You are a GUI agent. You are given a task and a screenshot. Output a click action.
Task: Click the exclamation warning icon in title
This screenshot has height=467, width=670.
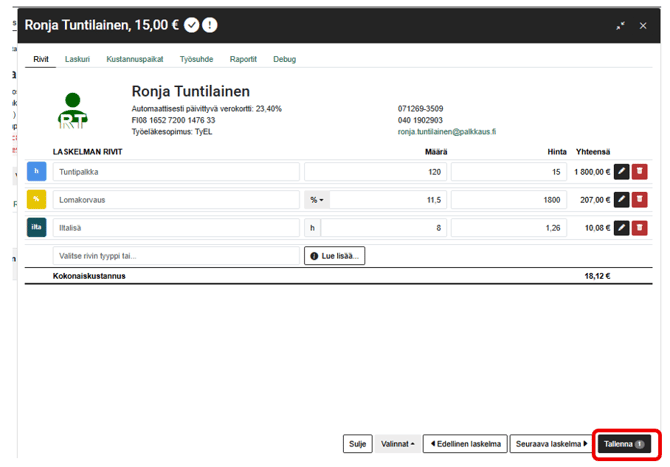point(209,25)
